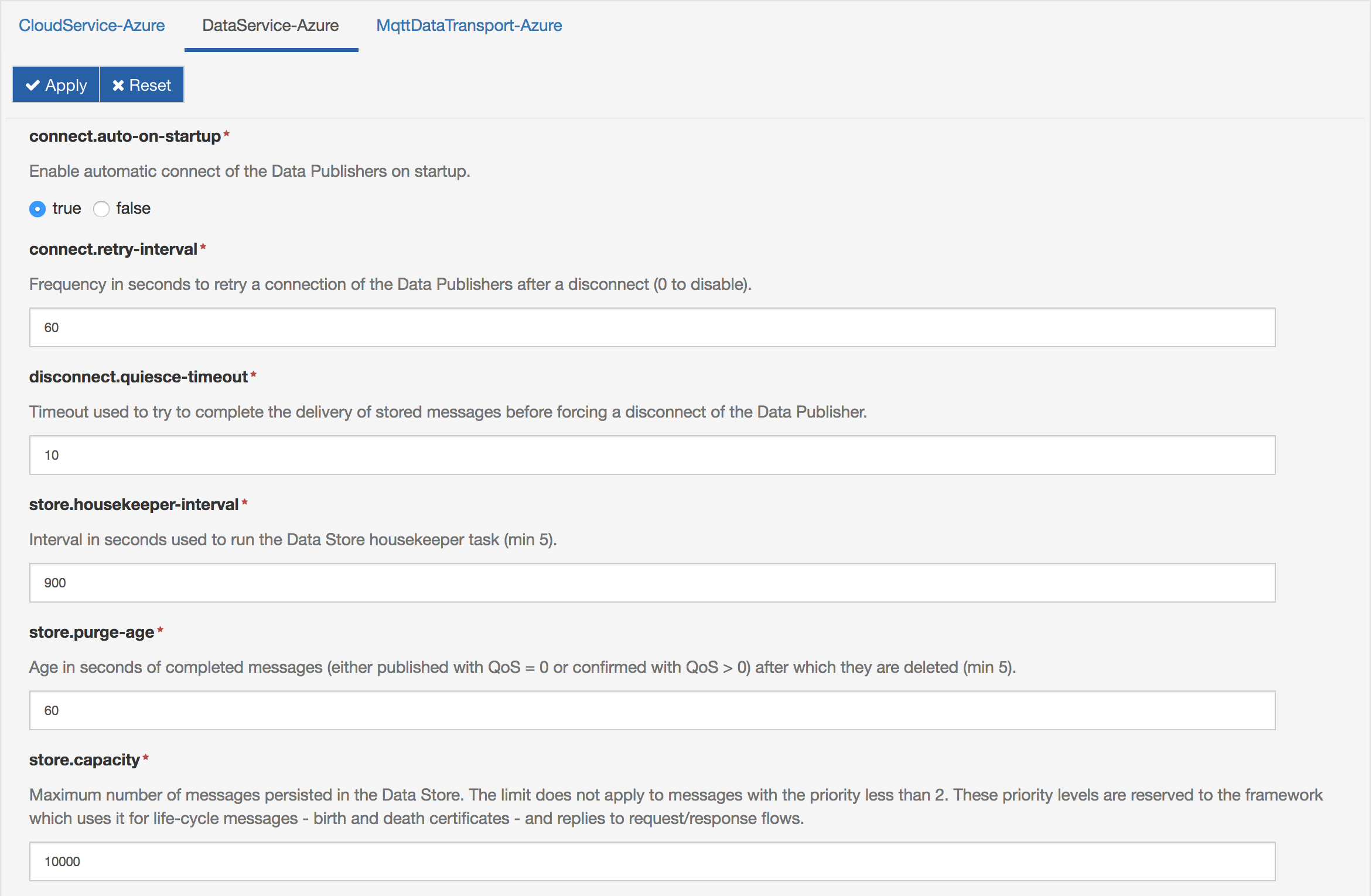This screenshot has width=1372, height=896.
Task: Select true for connect.auto-on-startup
Action: click(x=37, y=209)
